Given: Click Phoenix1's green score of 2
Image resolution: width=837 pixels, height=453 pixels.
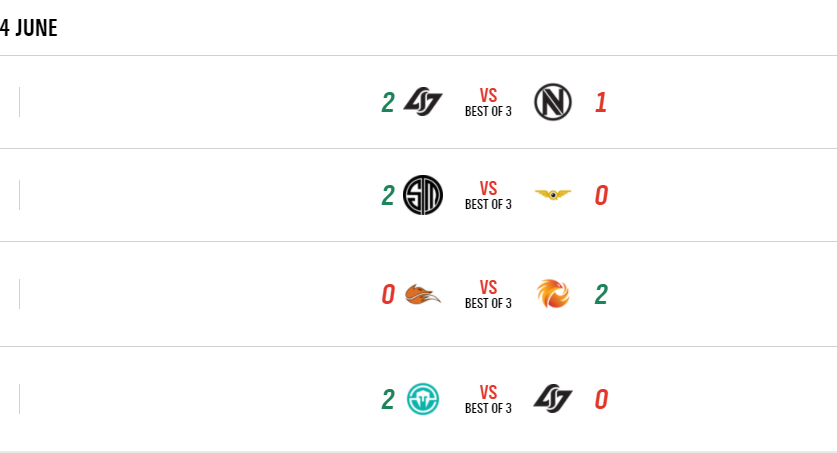Looking at the screenshot, I should point(601,295).
